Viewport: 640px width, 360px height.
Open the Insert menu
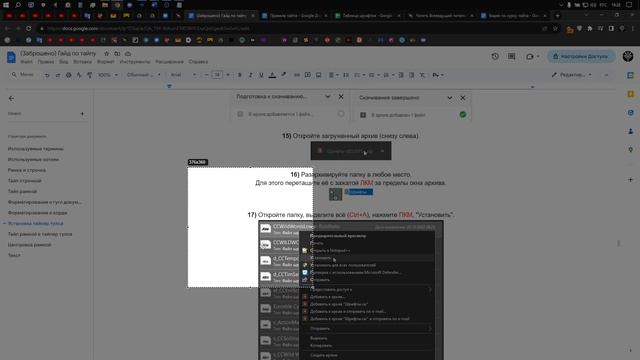click(82, 62)
